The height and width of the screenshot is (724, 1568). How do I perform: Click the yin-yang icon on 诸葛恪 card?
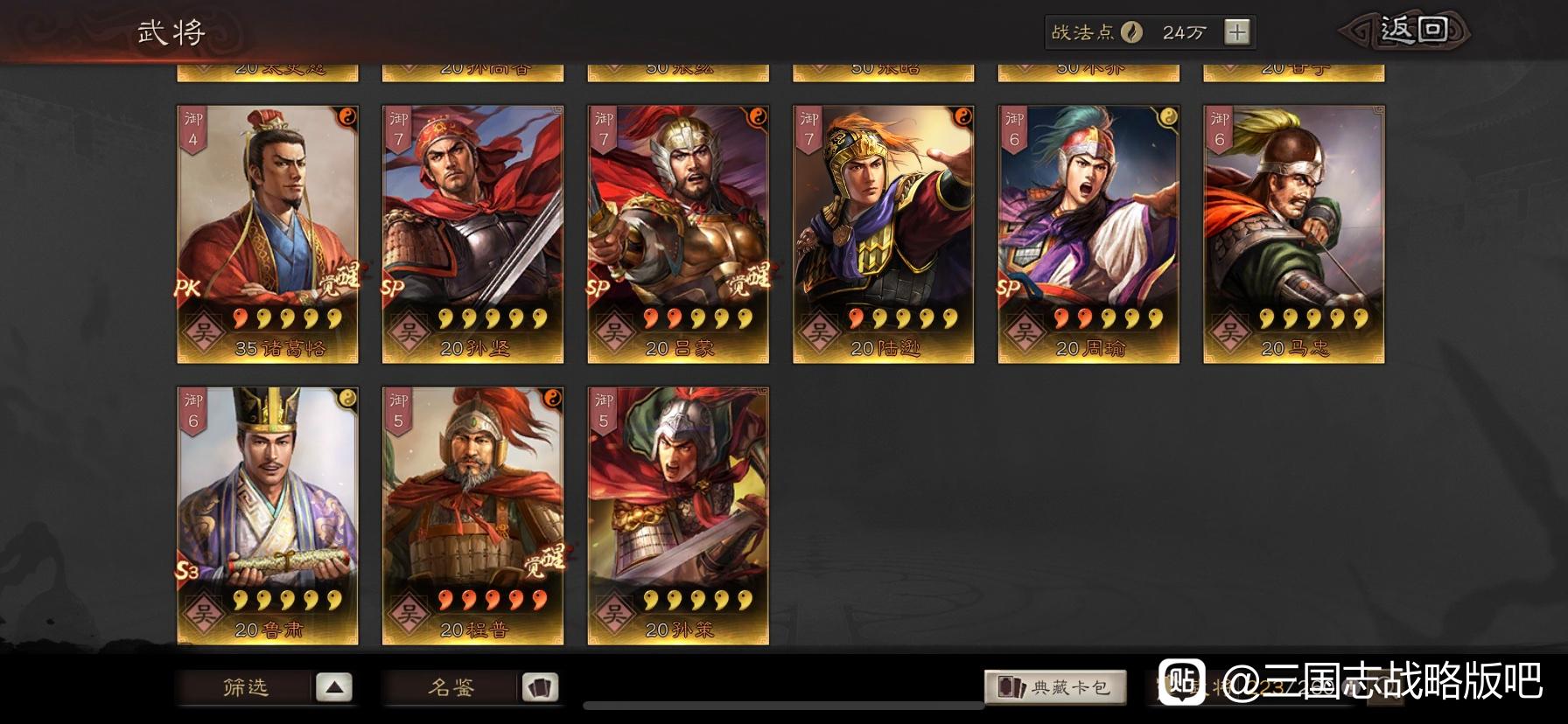[346, 116]
